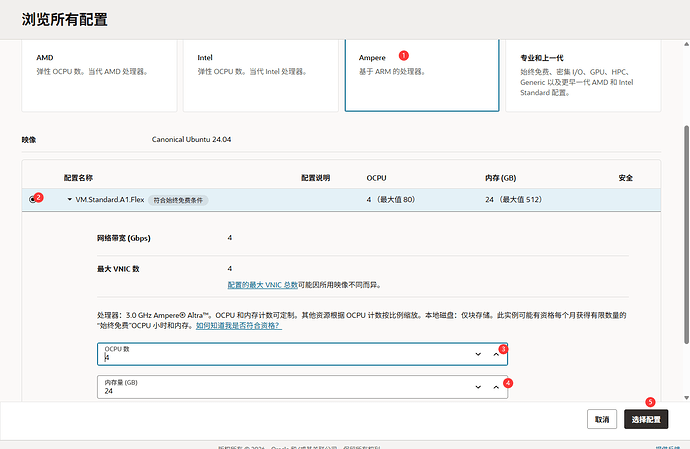Decrease the OCPU 数 value
690x449 pixels.
pyautogui.click(x=478, y=354)
